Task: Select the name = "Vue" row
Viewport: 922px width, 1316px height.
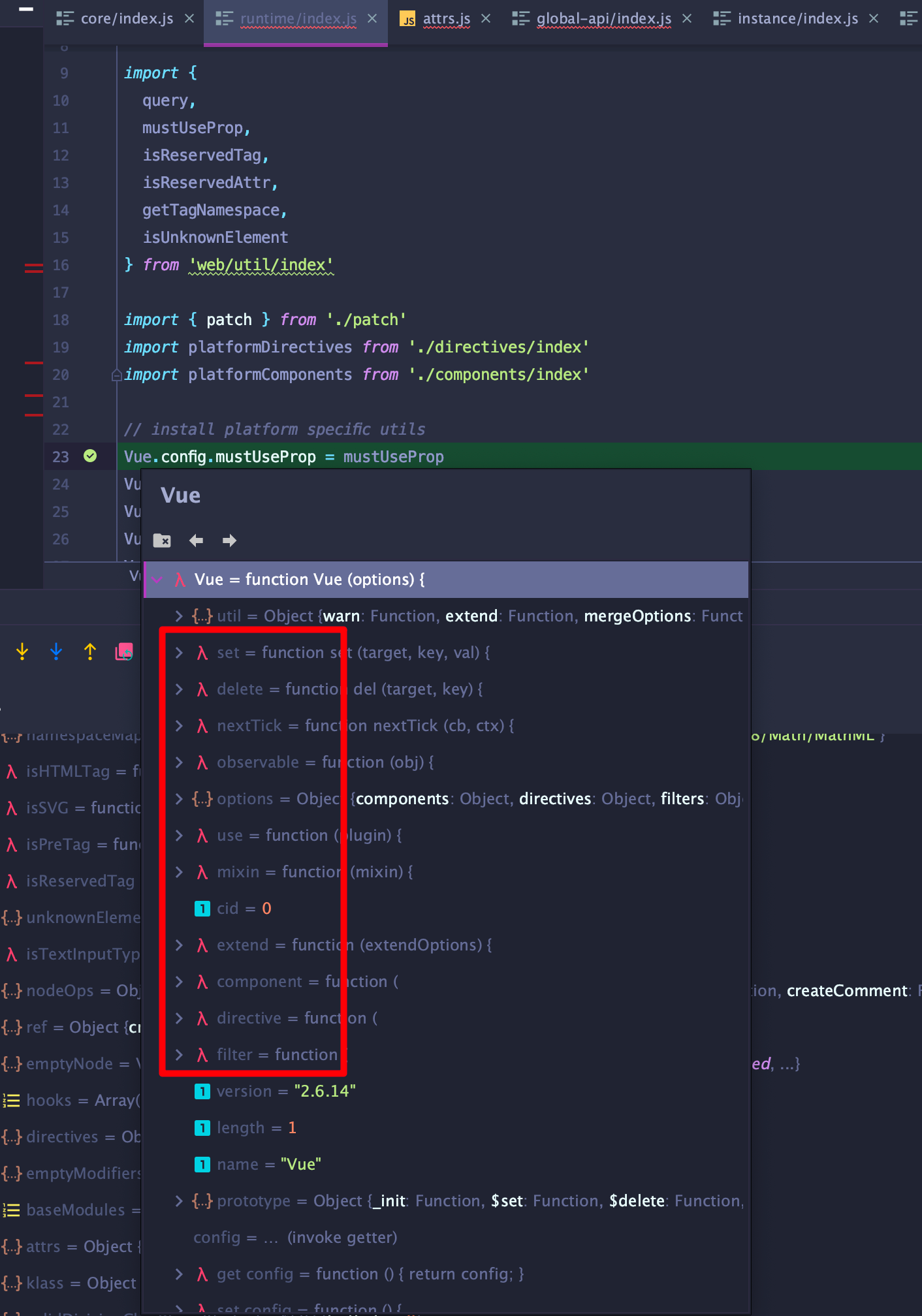Action: [x=446, y=1165]
